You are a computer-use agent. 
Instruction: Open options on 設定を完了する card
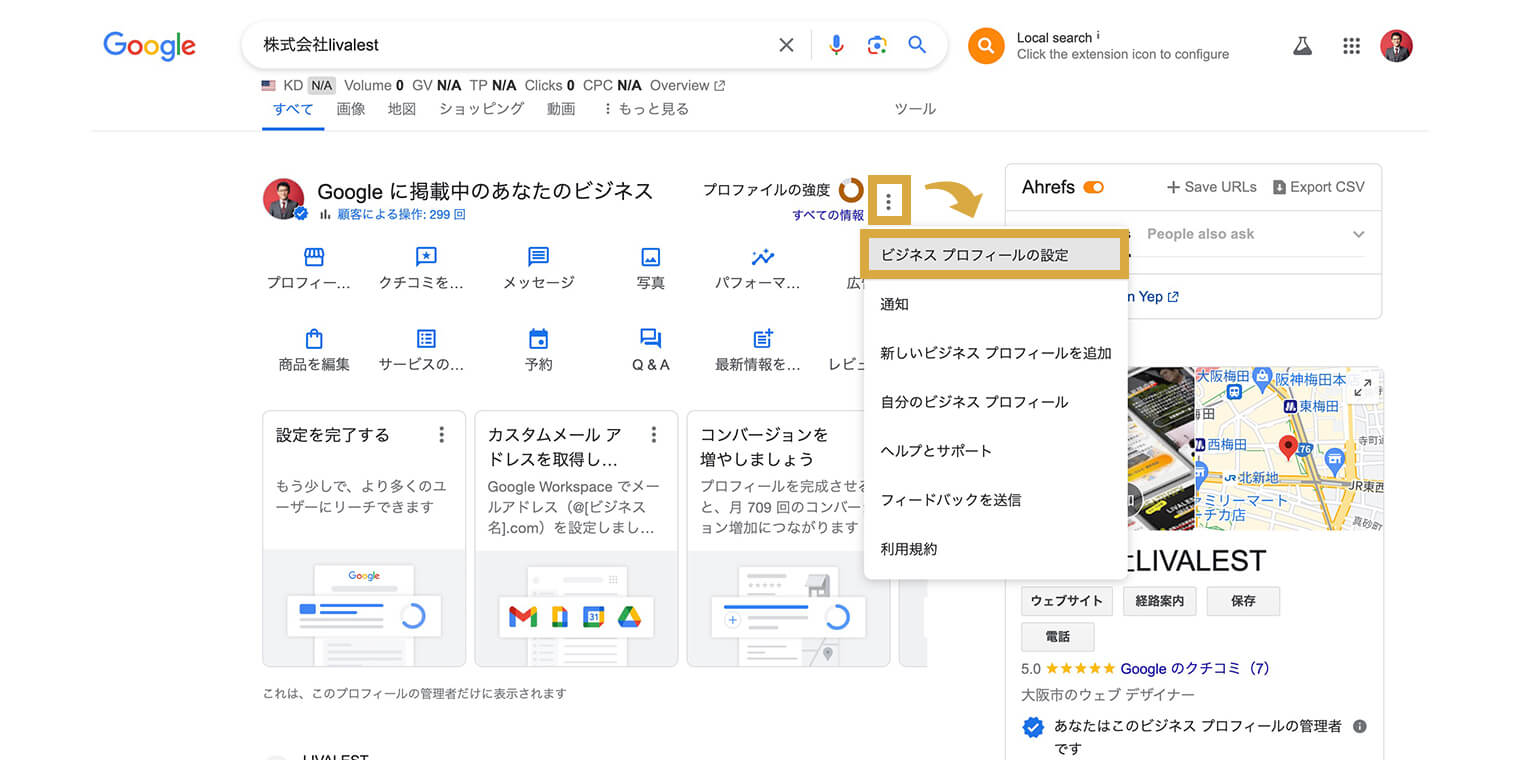[441, 435]
